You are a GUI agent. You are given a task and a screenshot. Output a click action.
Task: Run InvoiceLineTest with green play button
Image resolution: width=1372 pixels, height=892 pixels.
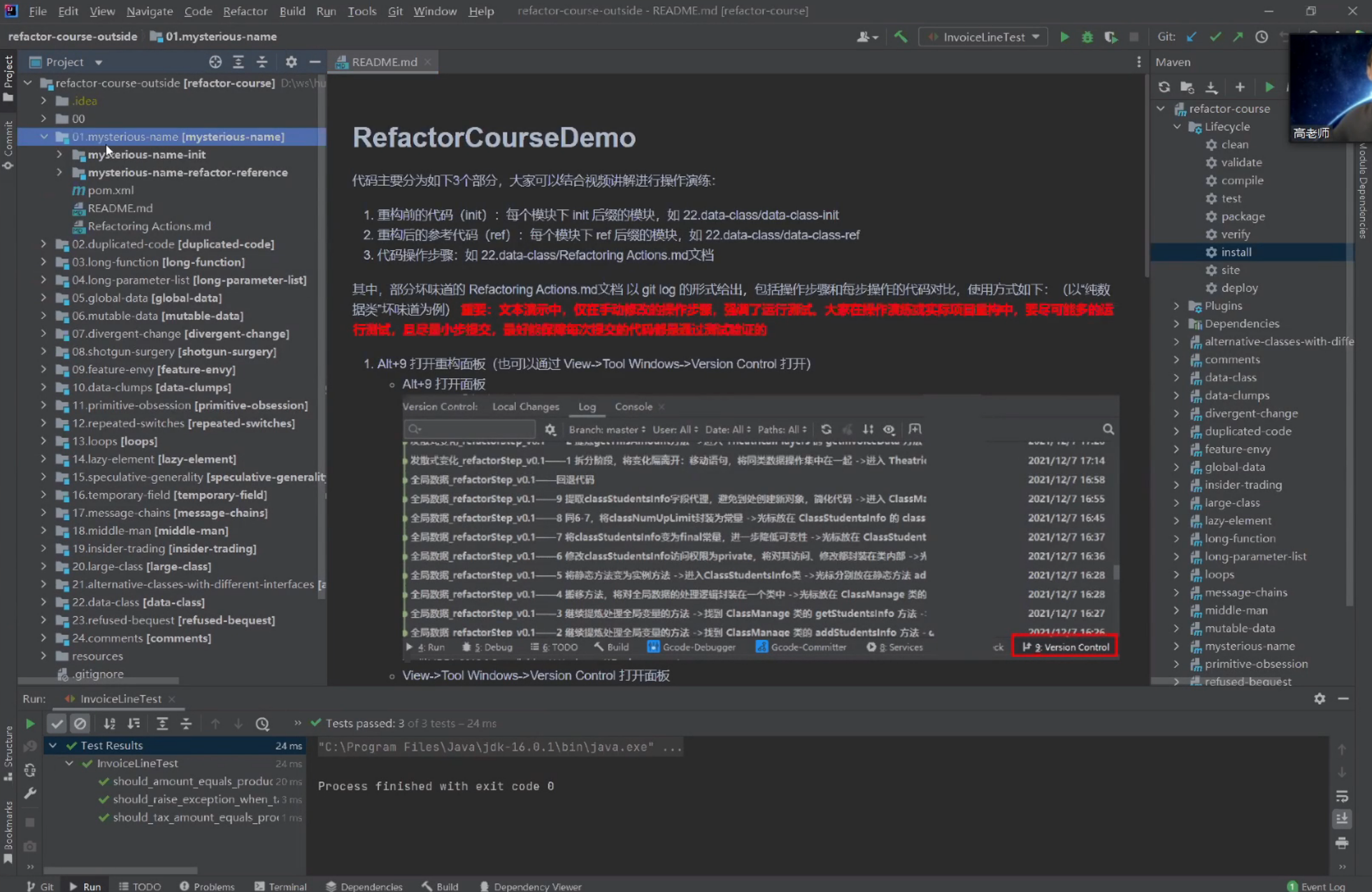[x=1064, y=37]
